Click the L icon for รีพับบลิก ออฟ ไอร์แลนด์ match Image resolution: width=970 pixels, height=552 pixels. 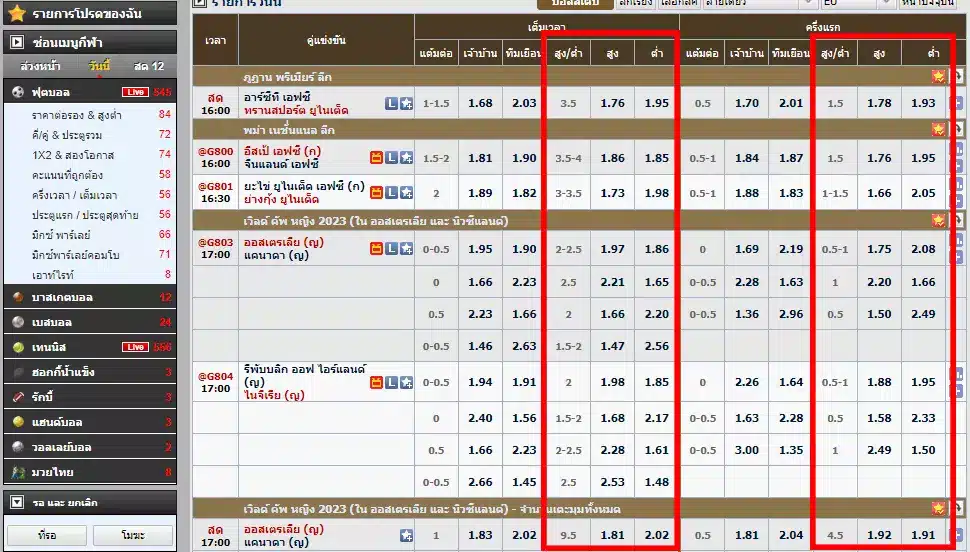point(391,382)
